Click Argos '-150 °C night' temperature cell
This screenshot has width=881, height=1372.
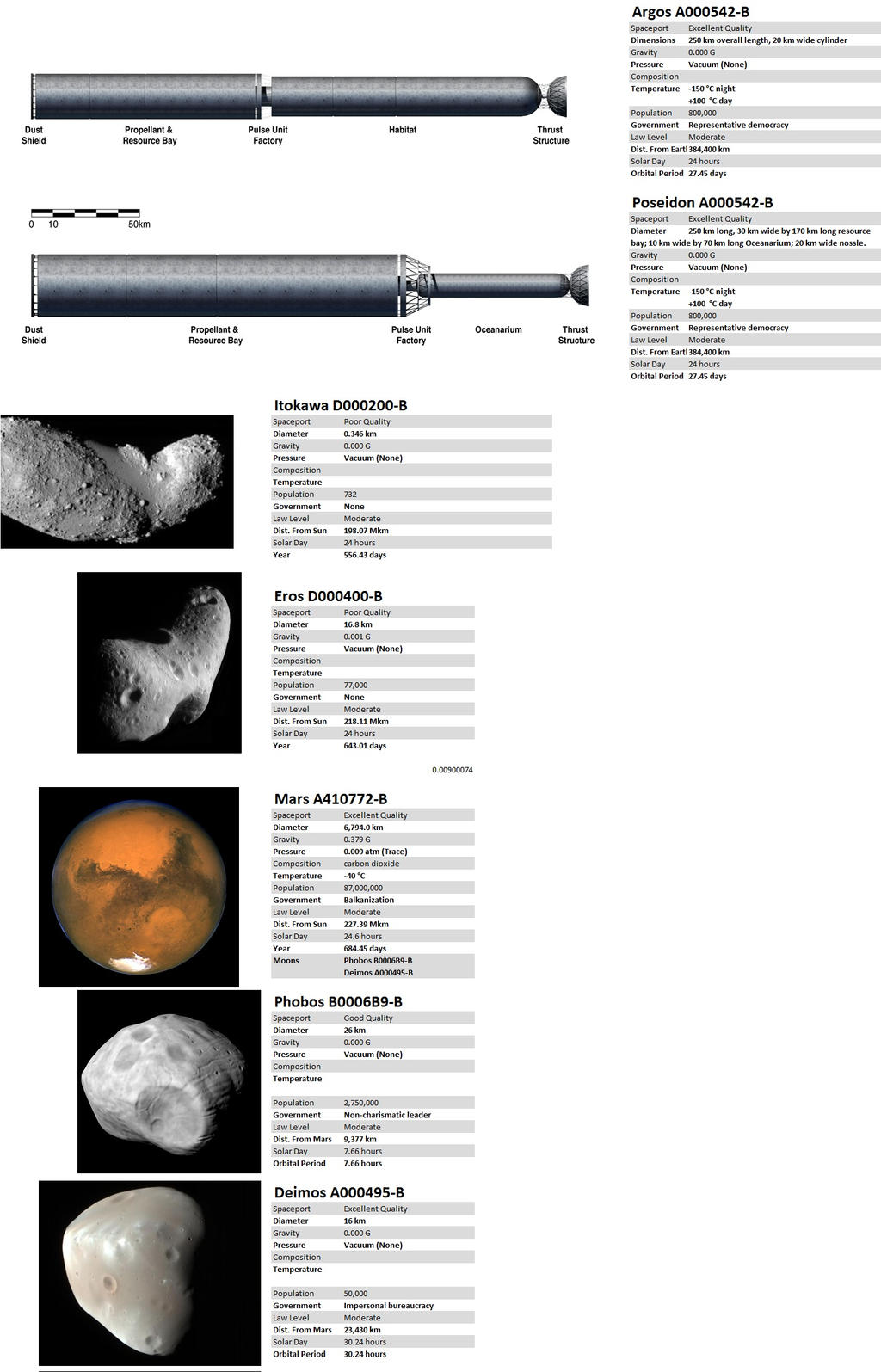click(712, 89)
